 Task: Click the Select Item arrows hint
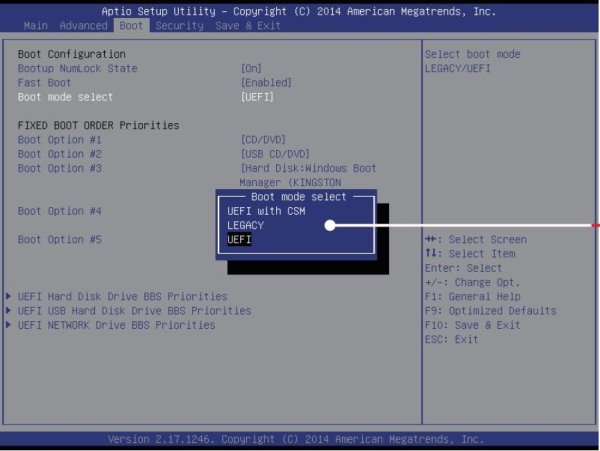tap(470, 254)
